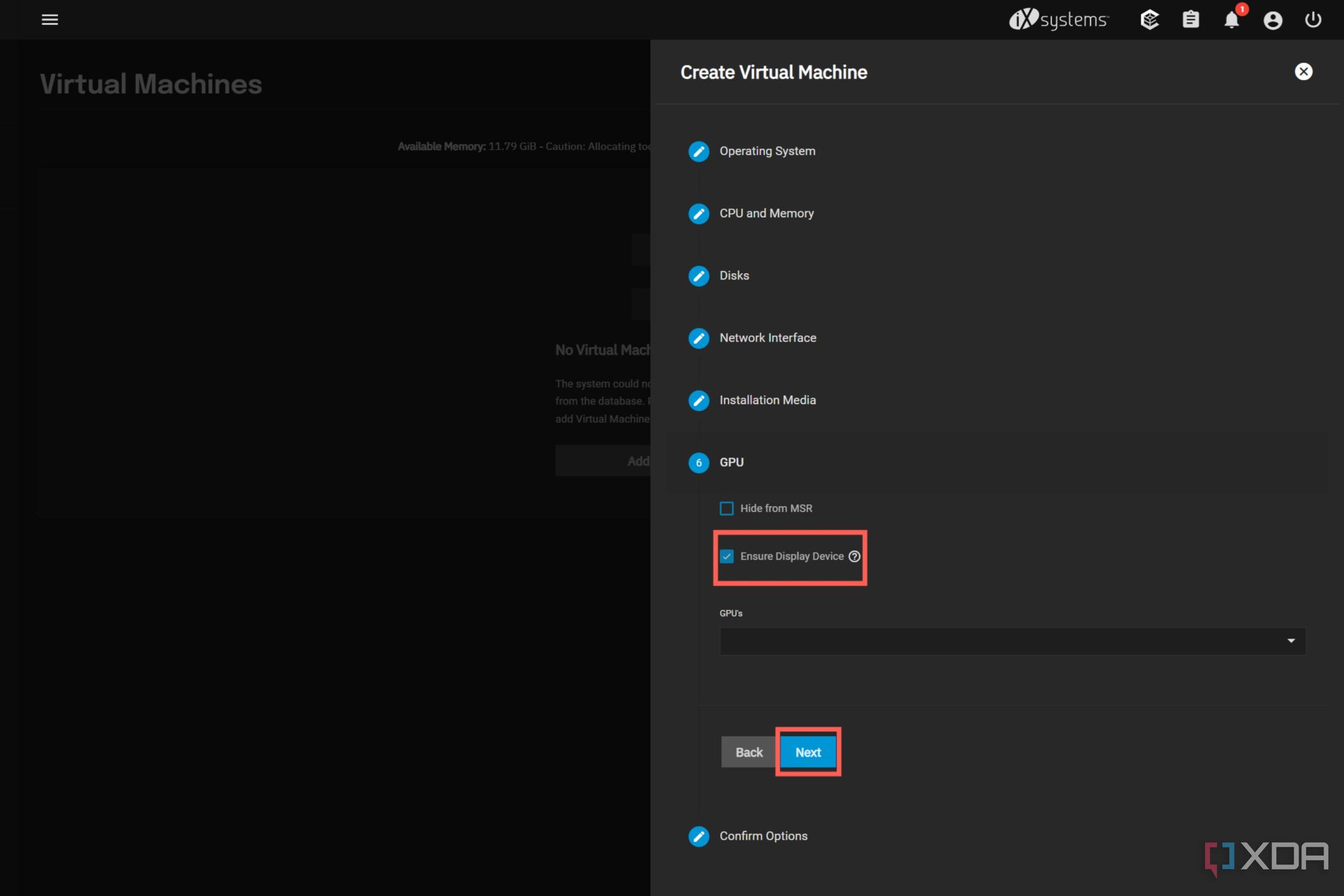Disable the Ensure Display Device checkbox
1344x896 pixels.
point(727,555)
